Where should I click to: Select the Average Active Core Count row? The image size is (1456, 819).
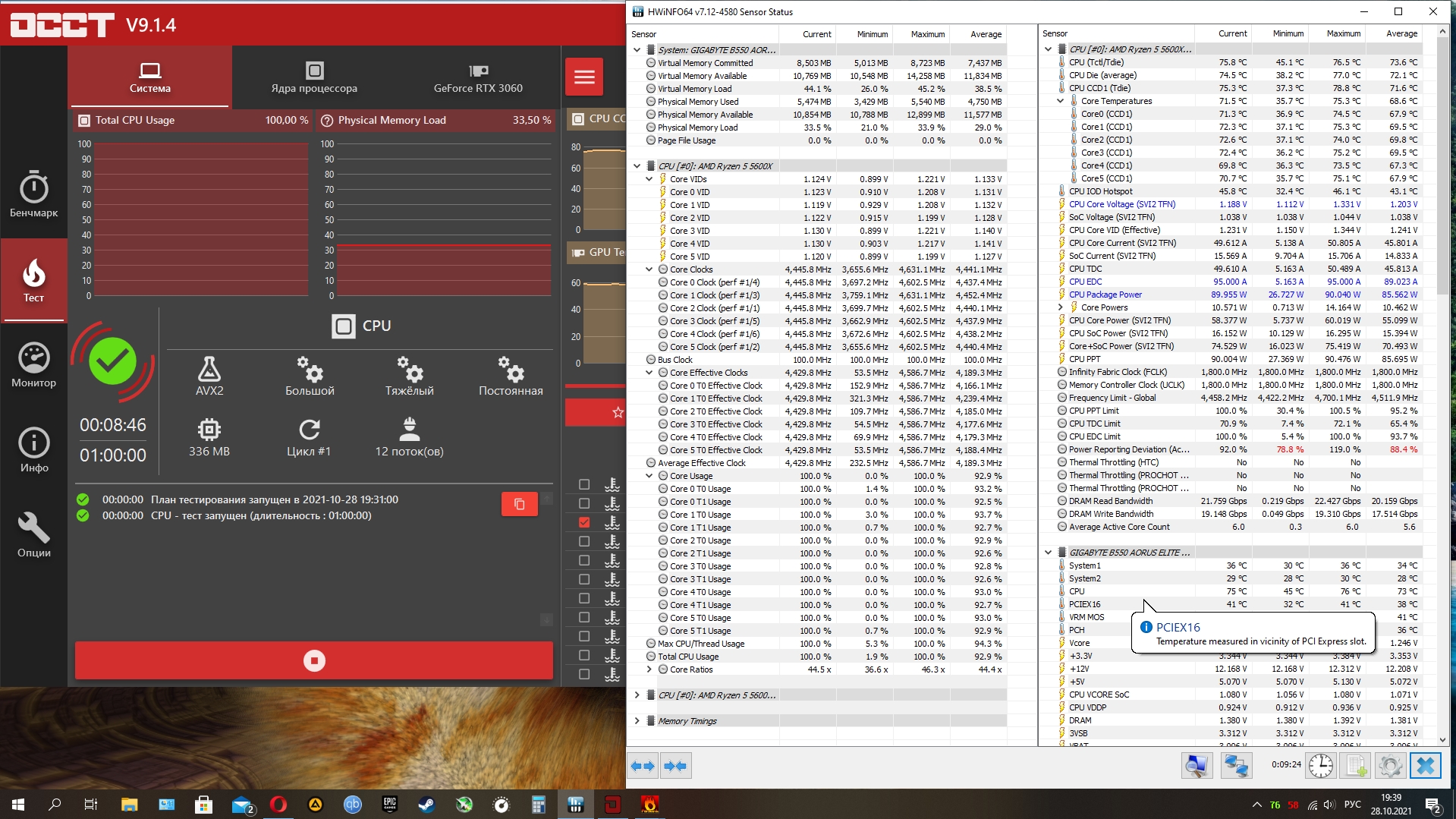[1239, 527]
